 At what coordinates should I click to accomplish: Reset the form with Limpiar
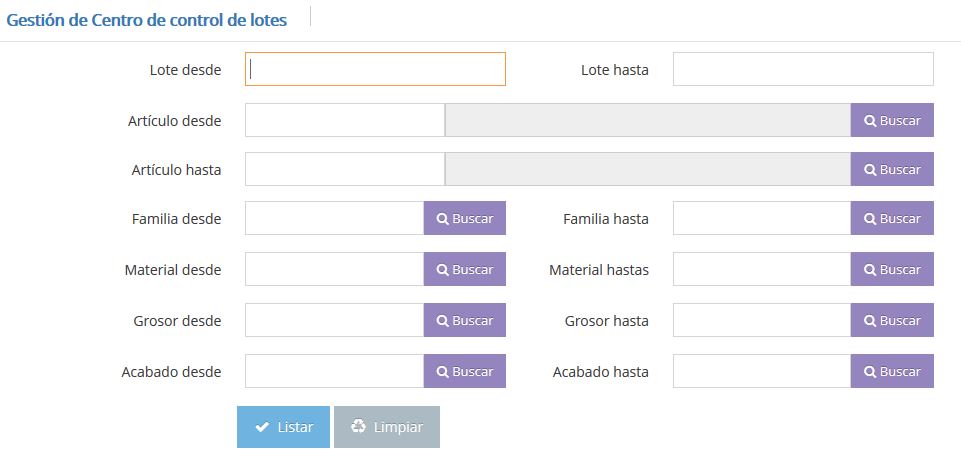[x=387, y=426]
